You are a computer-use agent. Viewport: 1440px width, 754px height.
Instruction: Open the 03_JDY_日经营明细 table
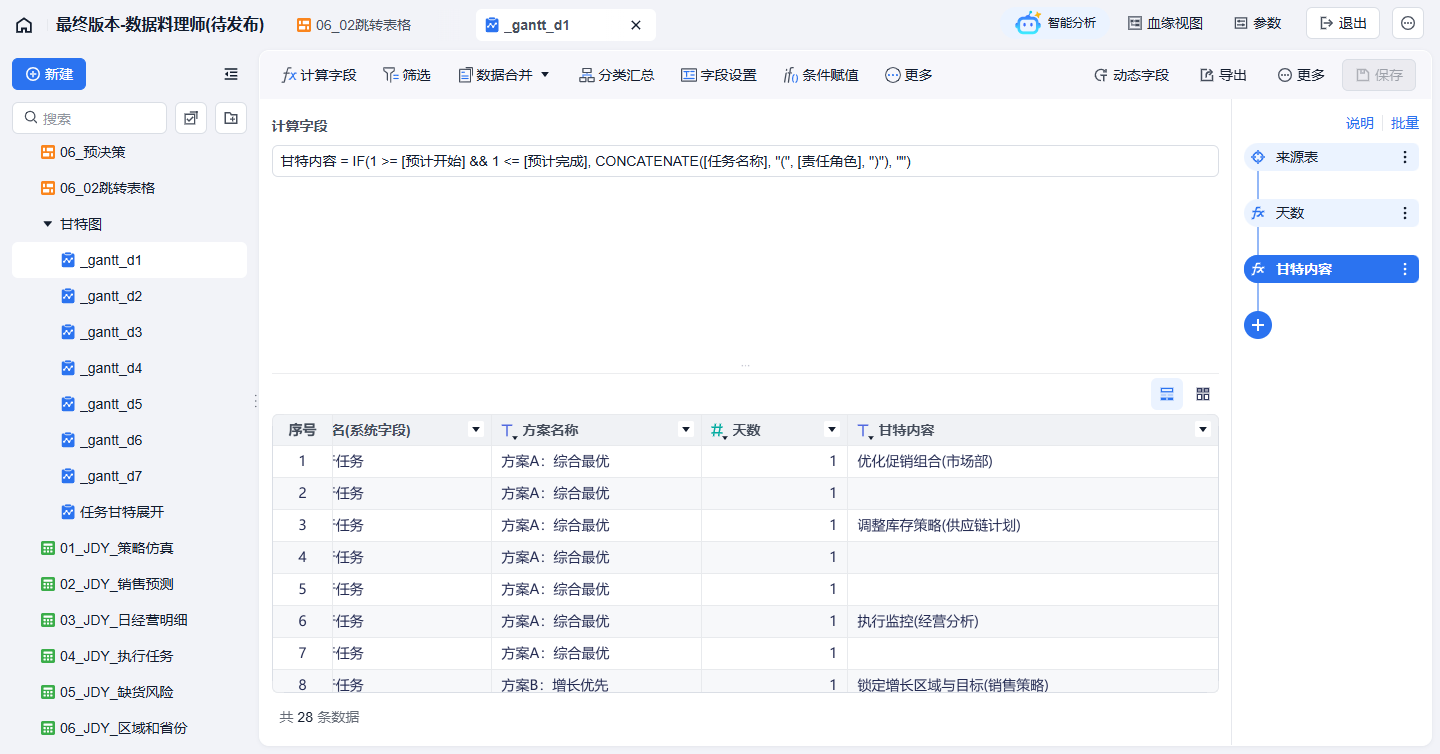pos(129,620)
